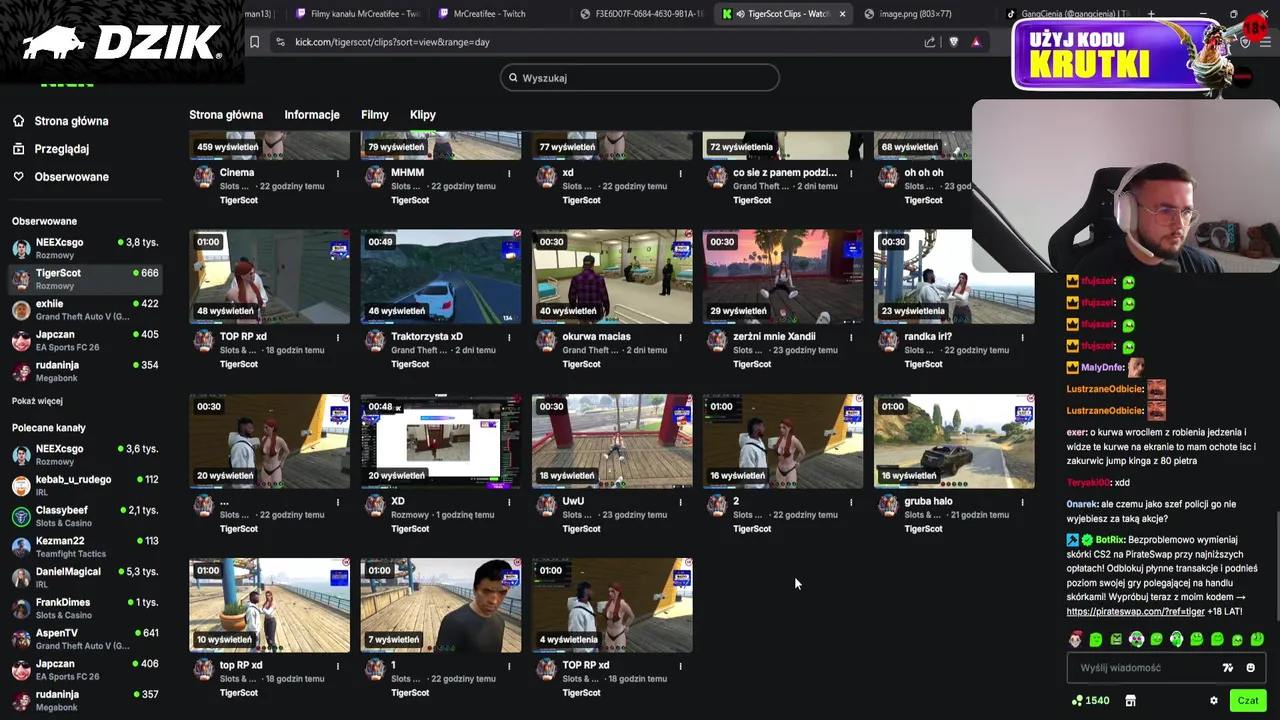
Task: Open Strona główna tab in channel navigation
Action: (x=226, y=115)
